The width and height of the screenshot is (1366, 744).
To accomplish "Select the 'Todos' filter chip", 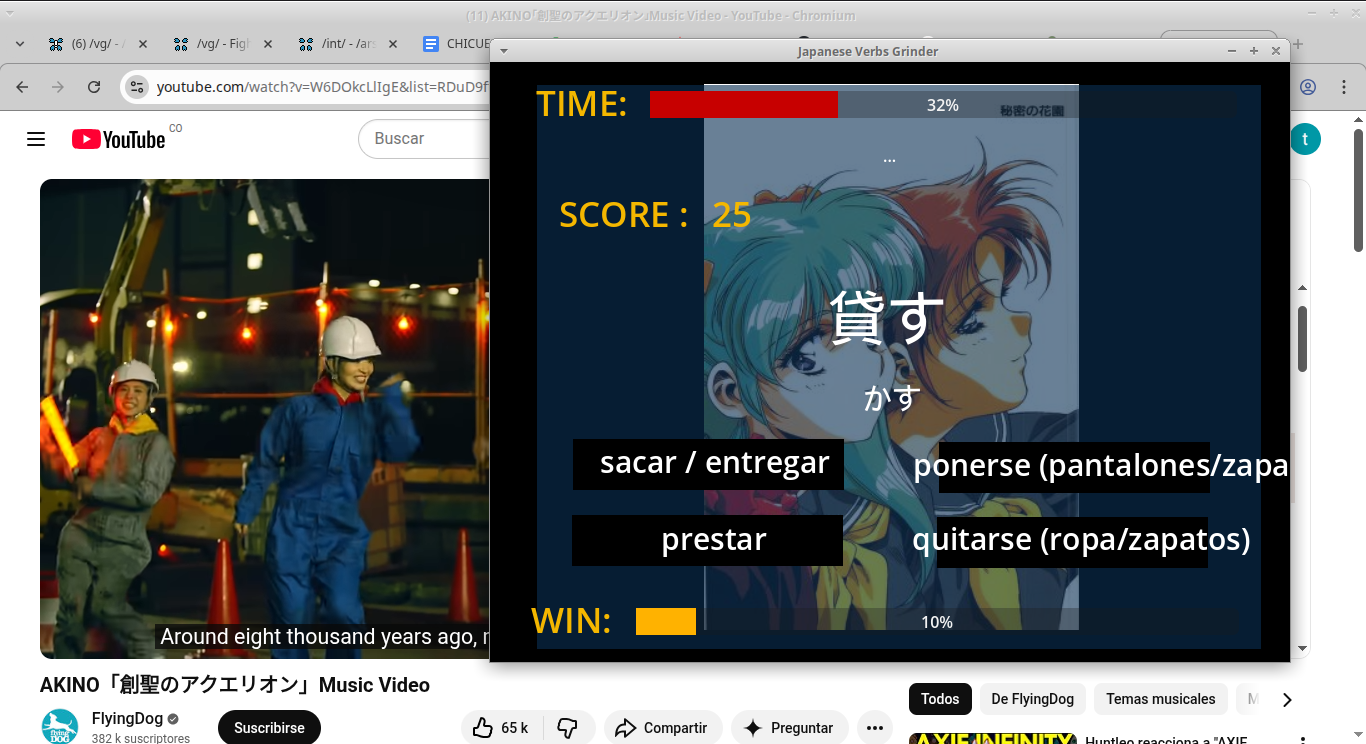I will pos(940,699).
